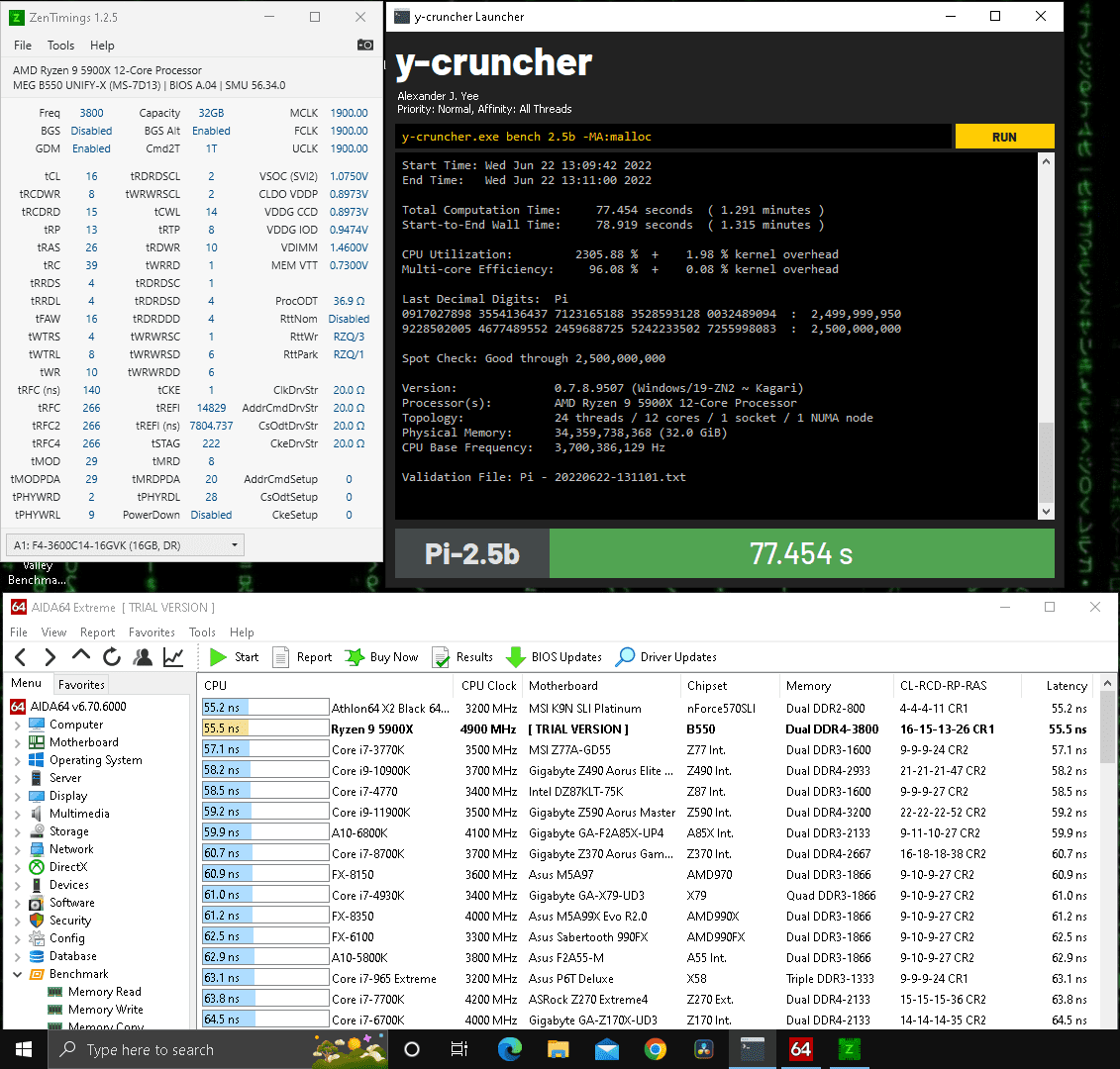Click the AIDA64 up-level arrow icon

pyautogui.click(x=81, y=655)
